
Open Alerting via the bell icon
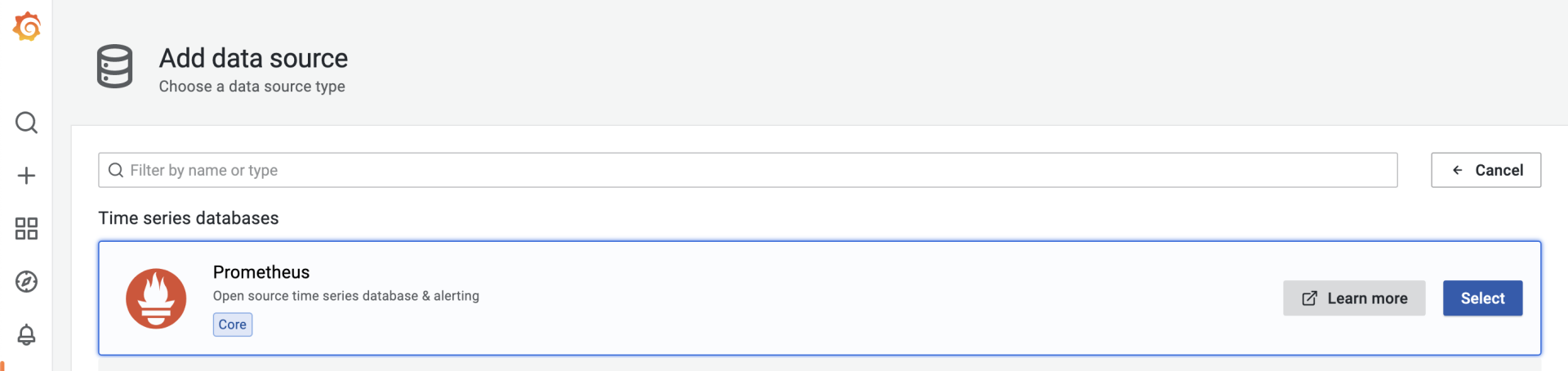click(26, 335)
